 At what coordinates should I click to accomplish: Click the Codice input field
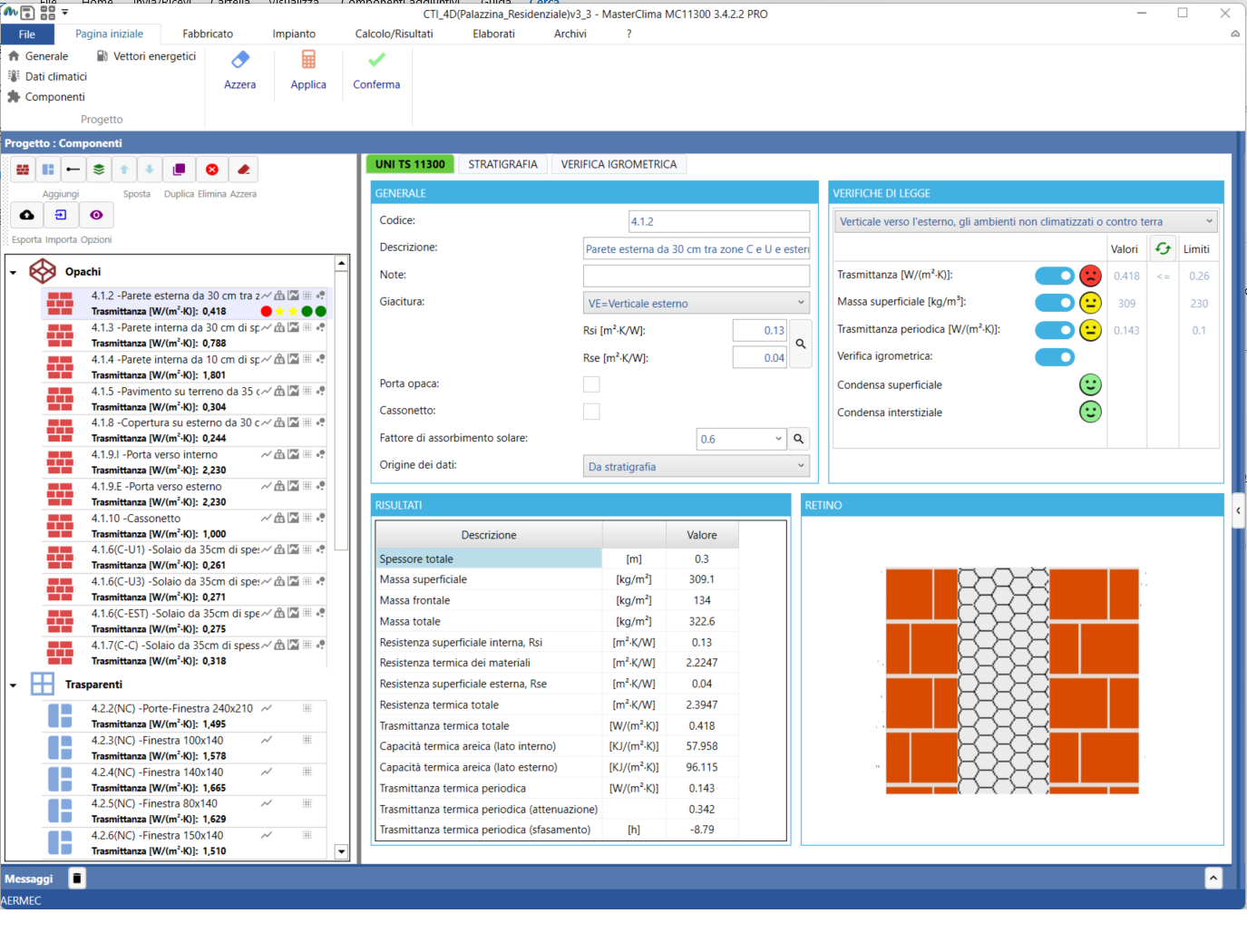(719, 221)
